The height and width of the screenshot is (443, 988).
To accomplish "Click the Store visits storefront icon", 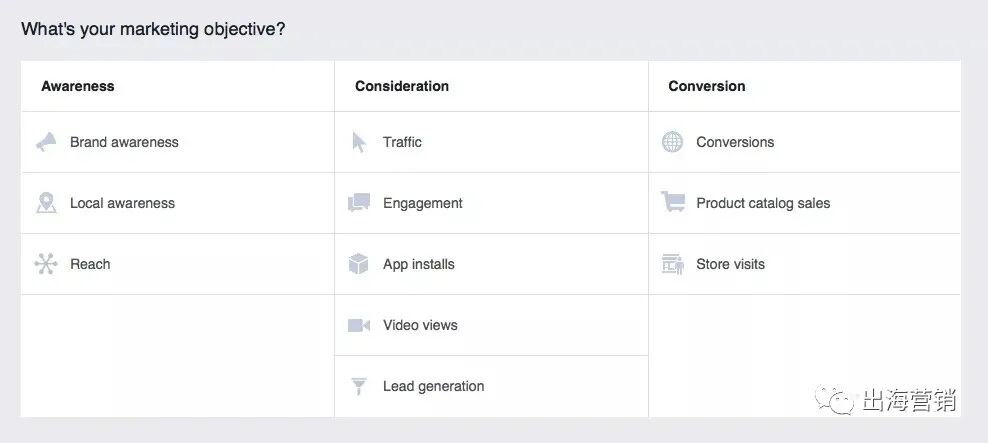I will tap(672, 264).
